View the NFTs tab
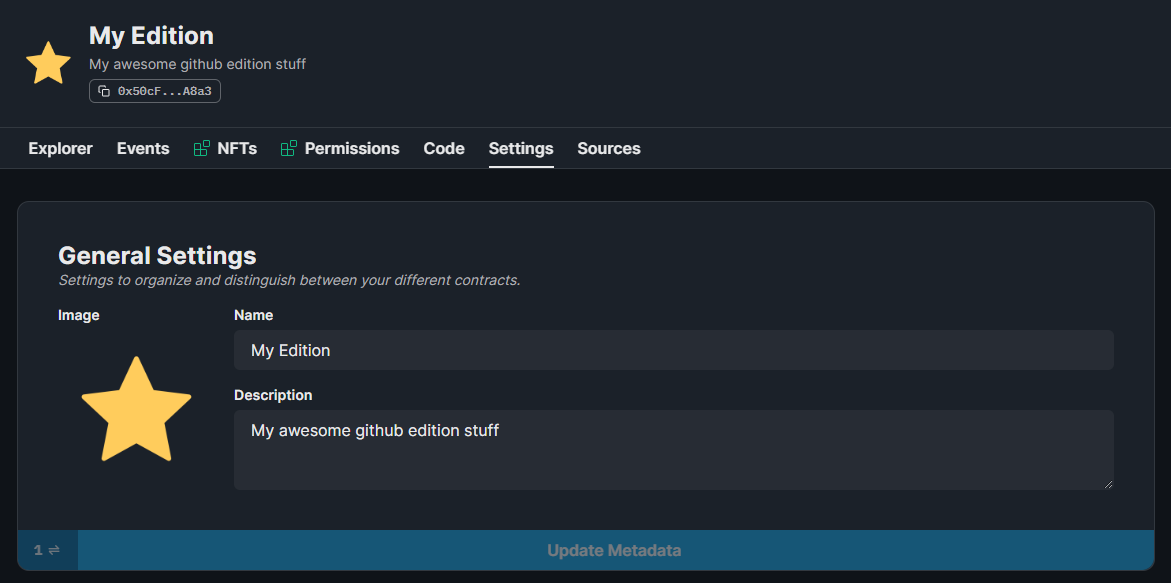The height and width of the screenshot is (583, 1171). pos(236,148)
